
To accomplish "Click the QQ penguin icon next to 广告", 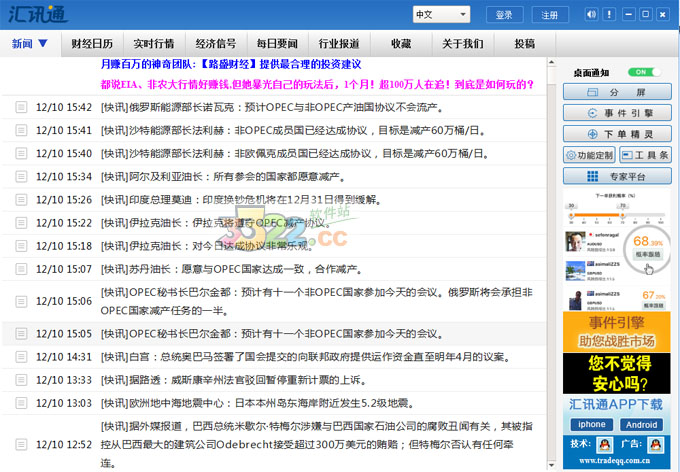I will (x=656, y=443).
